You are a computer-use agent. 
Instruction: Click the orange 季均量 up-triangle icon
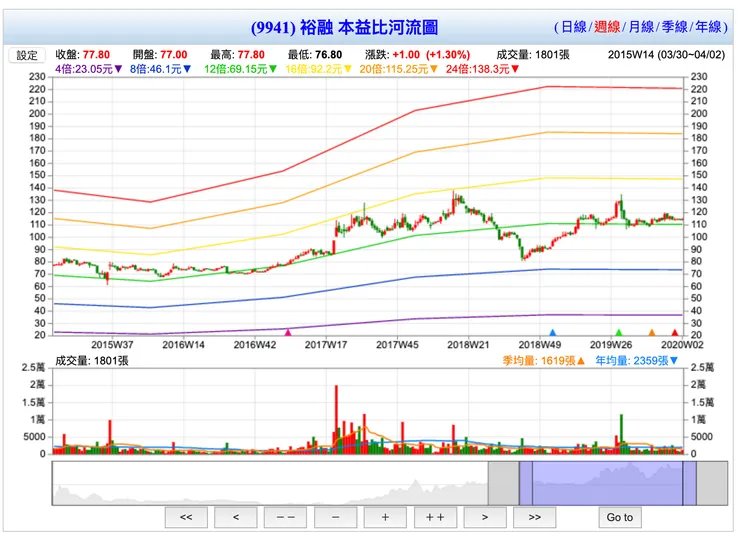coord(581,361)
